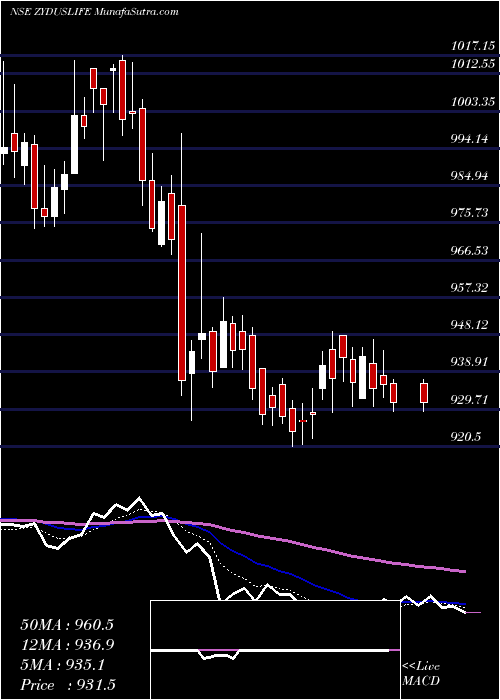Click the 1017.15 price level label
The width and height of the screenshot is (500, 700).
(x=473, y=46)
